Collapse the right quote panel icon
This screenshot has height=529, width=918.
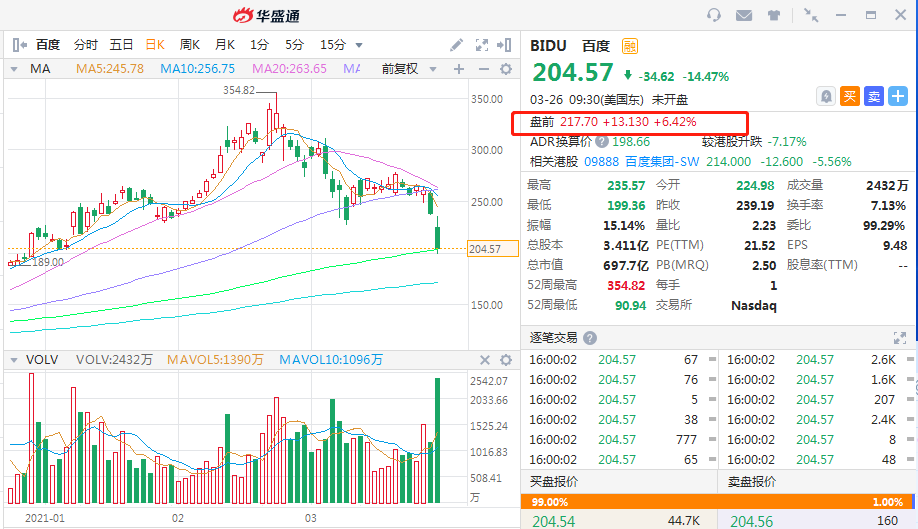[x=504, y=44]
